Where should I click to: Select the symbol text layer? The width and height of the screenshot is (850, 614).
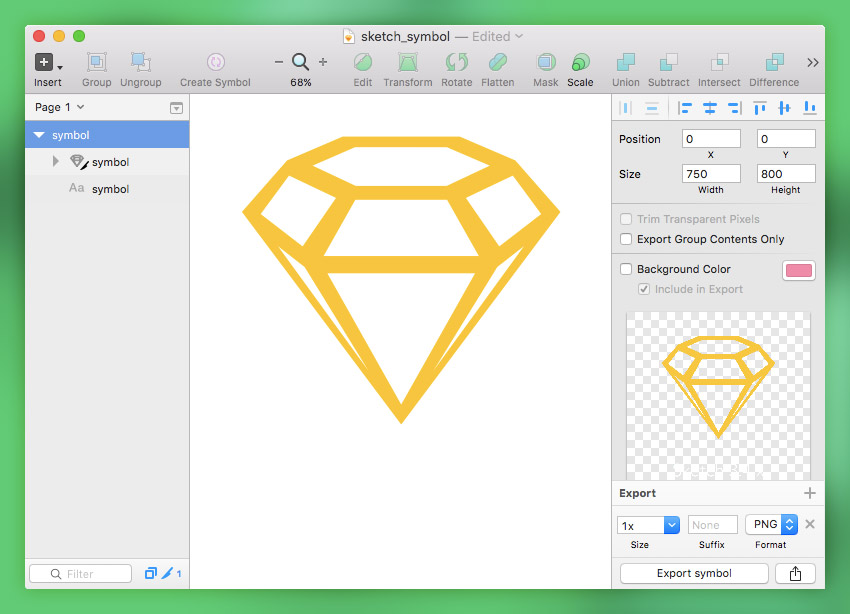point(110,189)
